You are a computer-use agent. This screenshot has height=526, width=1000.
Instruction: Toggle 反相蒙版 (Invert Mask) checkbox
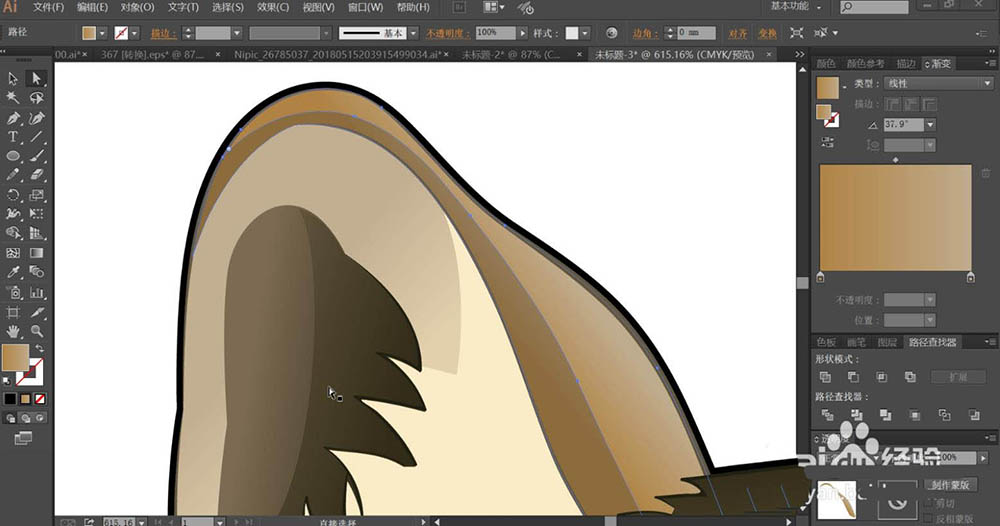point(929,518)
